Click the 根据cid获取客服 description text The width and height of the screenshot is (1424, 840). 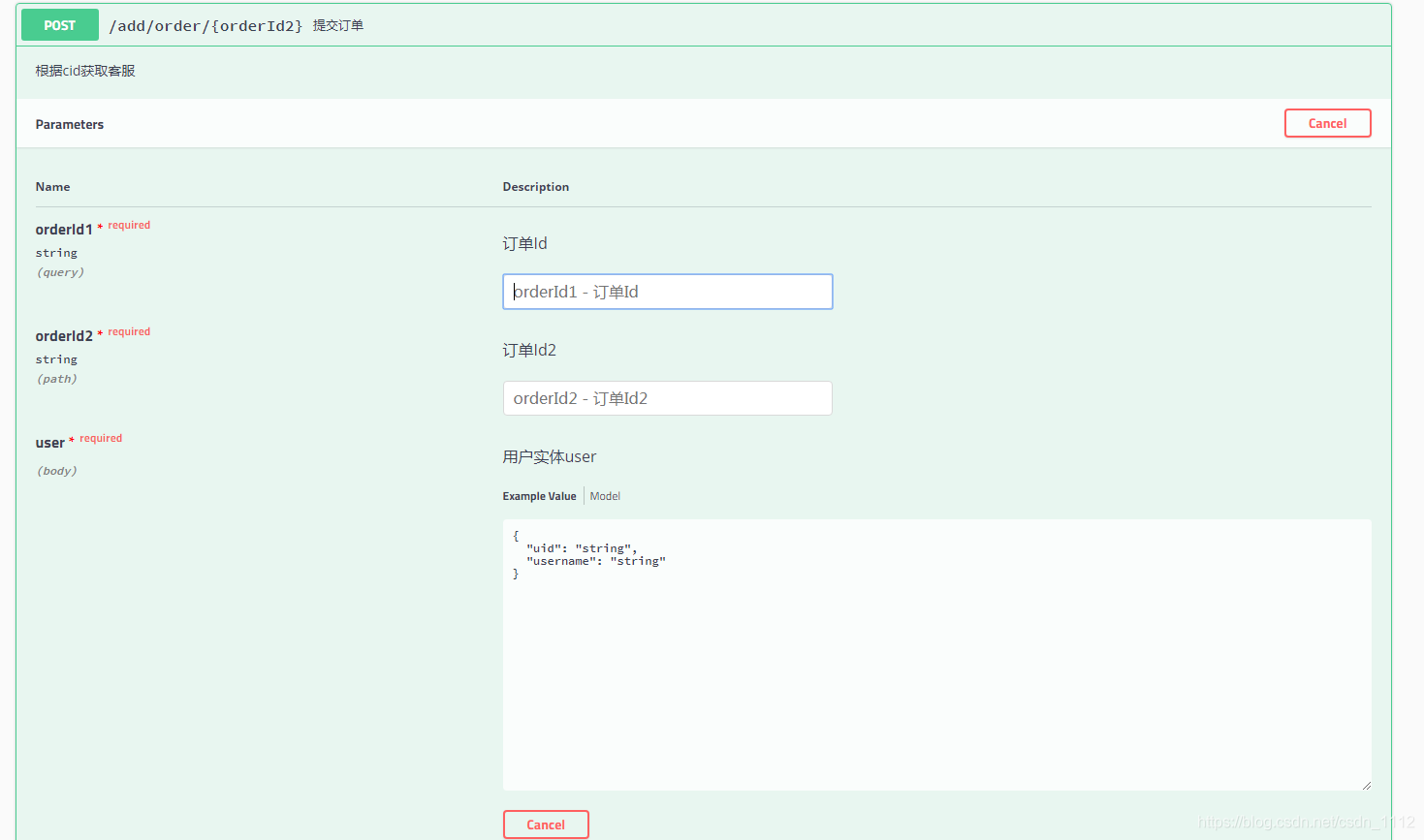coord(85,71)
